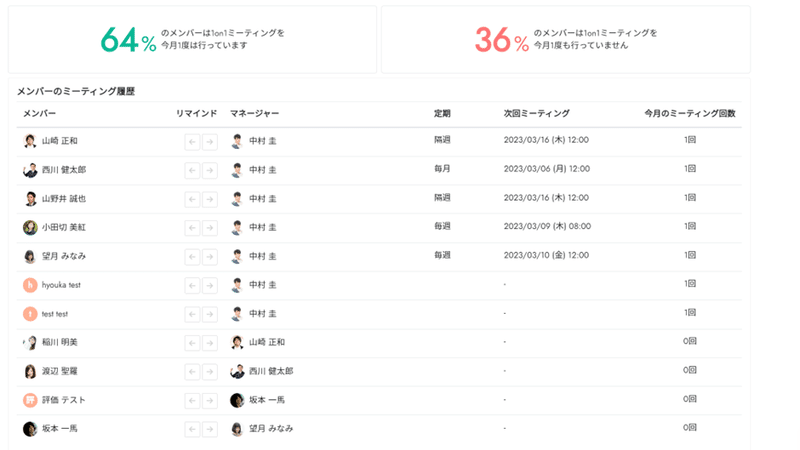
Task: Open orange avatar of hyouka test member
Action: (30, 285)
